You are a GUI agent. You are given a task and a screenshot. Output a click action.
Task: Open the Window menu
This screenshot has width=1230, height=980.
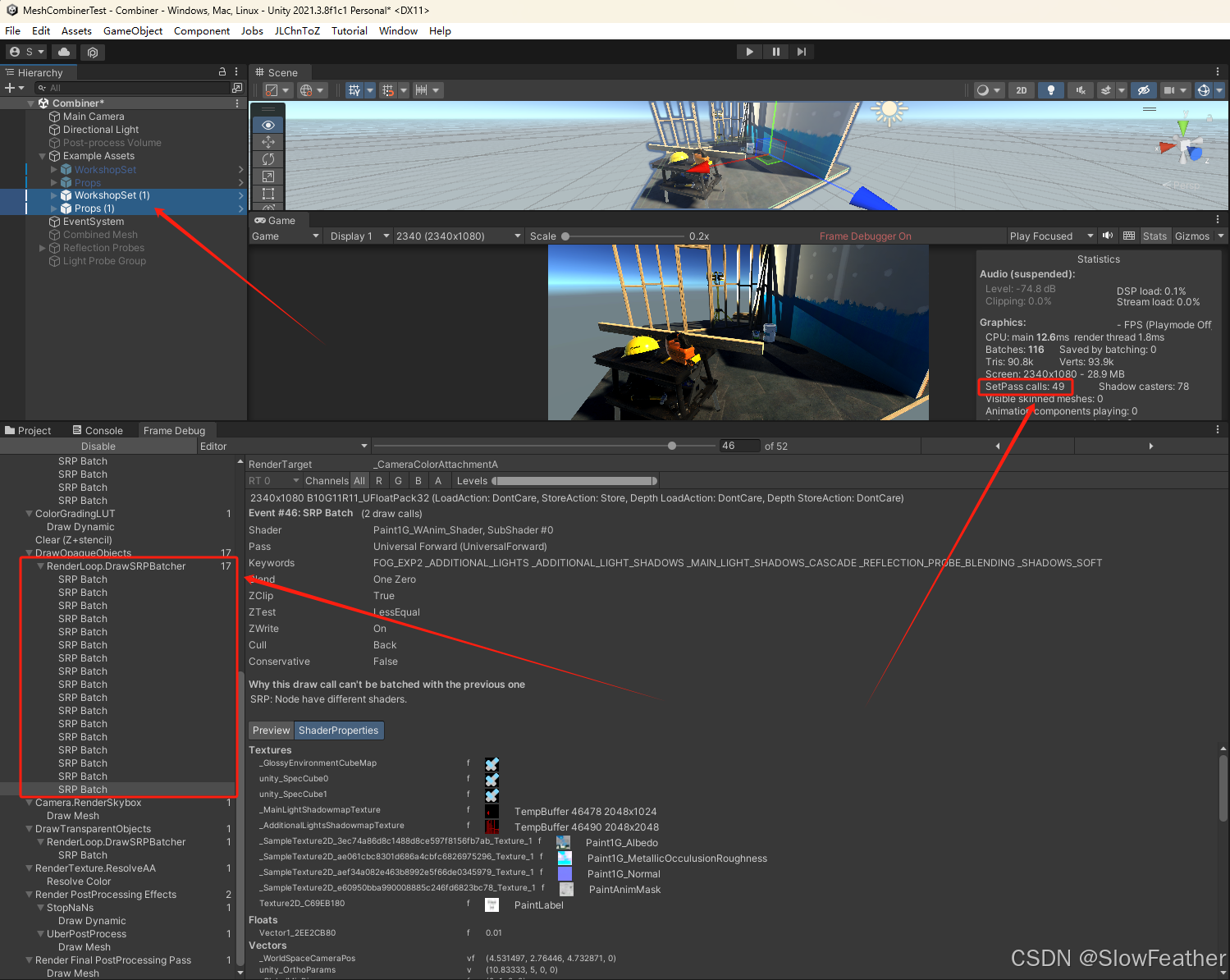398,31
